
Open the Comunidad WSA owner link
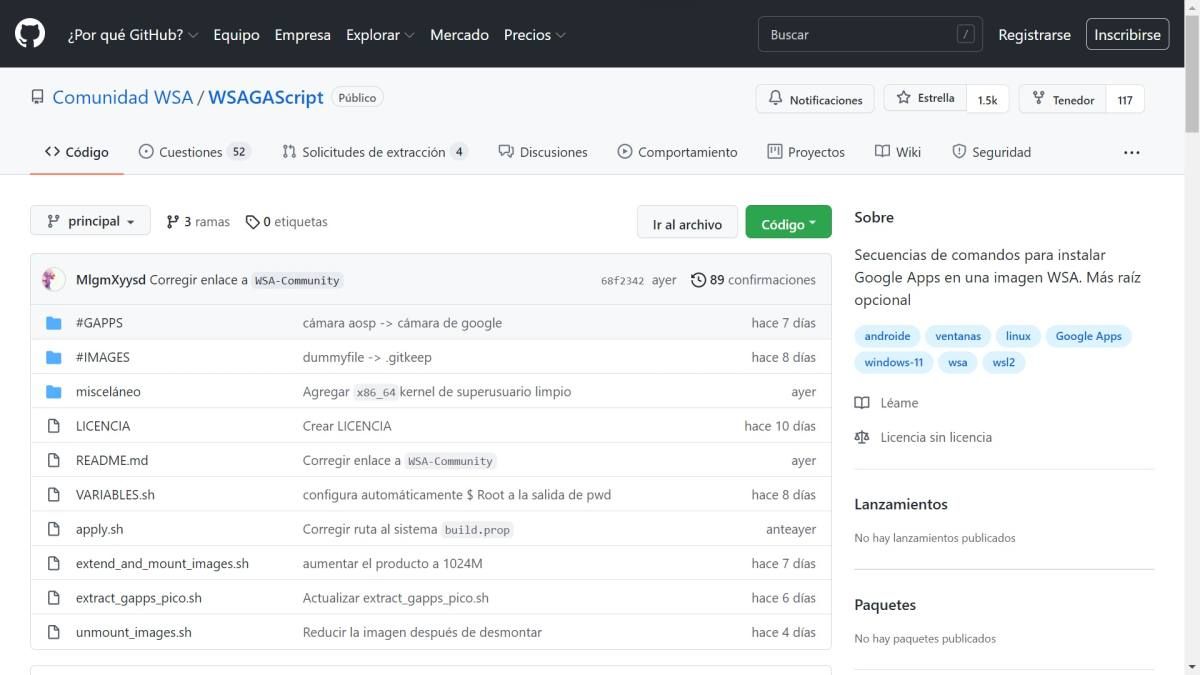[x=122, y=98]
